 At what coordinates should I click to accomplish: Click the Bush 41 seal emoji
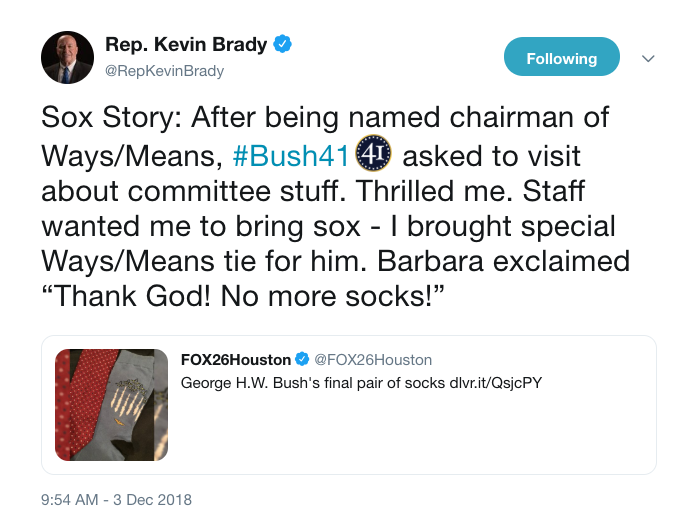(373, 155)
